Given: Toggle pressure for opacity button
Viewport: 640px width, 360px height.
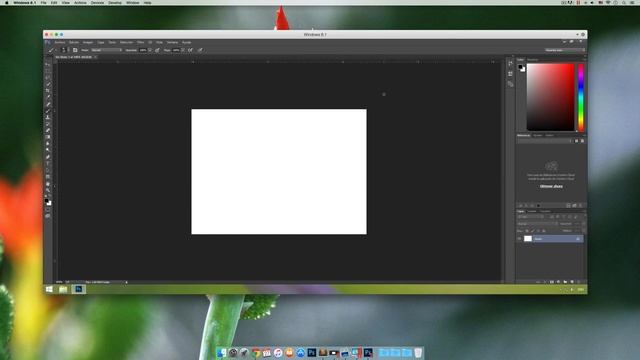Looking at the screenshot, I should (x=157, y=50).
